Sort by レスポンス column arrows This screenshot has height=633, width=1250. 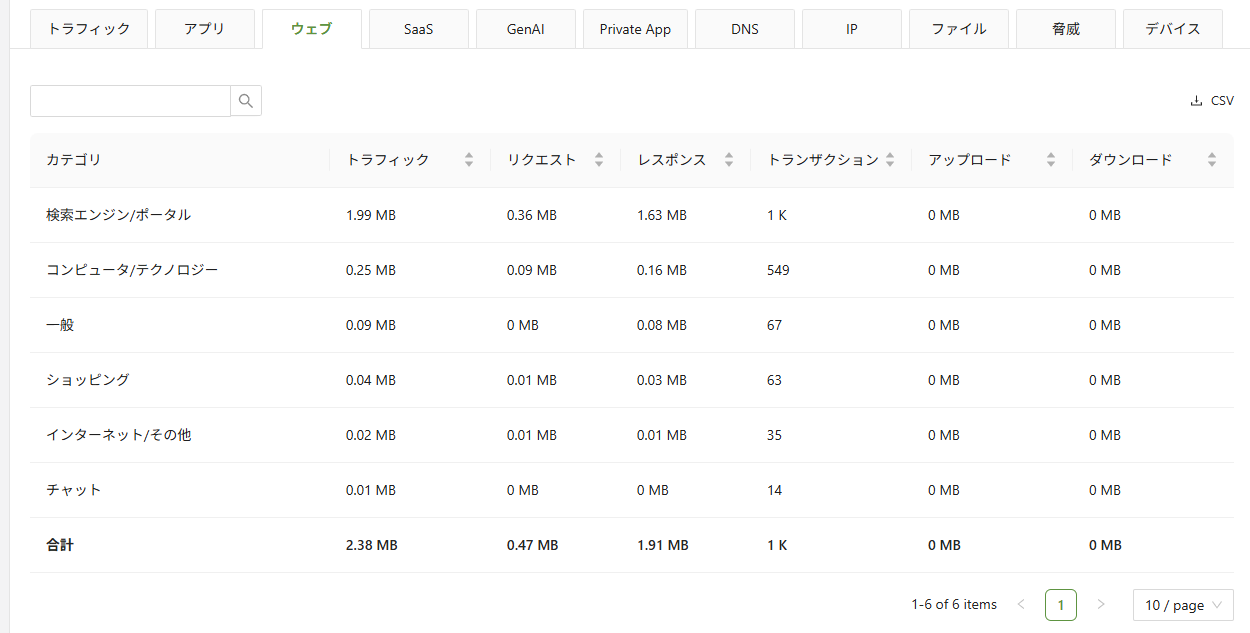click(x=729, y=160)
